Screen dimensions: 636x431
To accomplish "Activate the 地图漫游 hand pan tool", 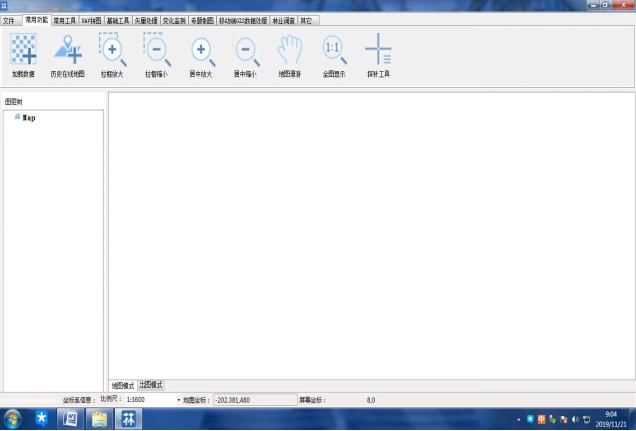I will [290, 50].
